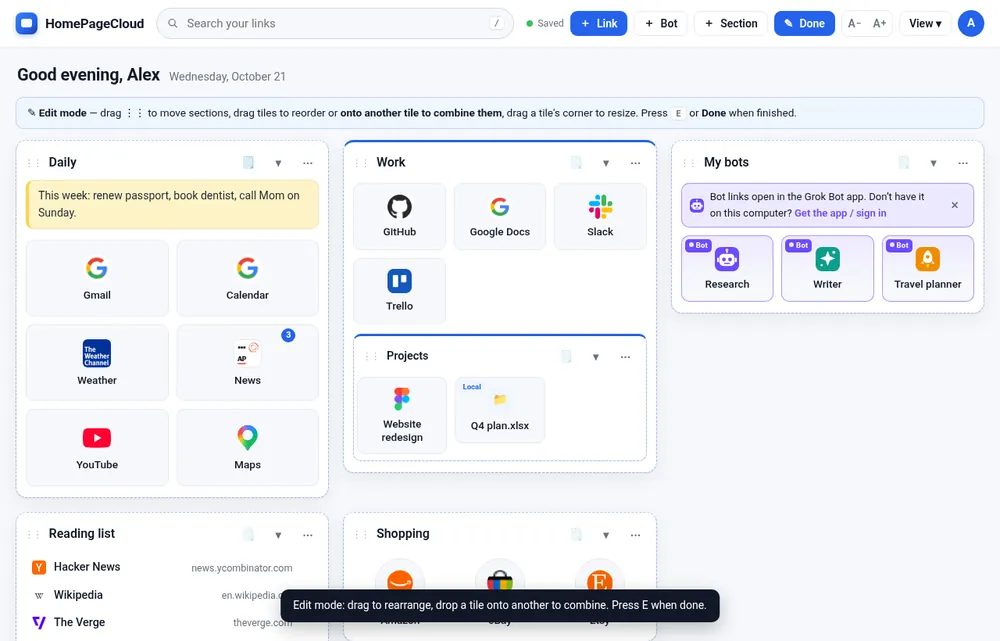Collapse the Reading list section
Image resolution: width=1000 pixels, height=641 pixels.
point(278,535)
